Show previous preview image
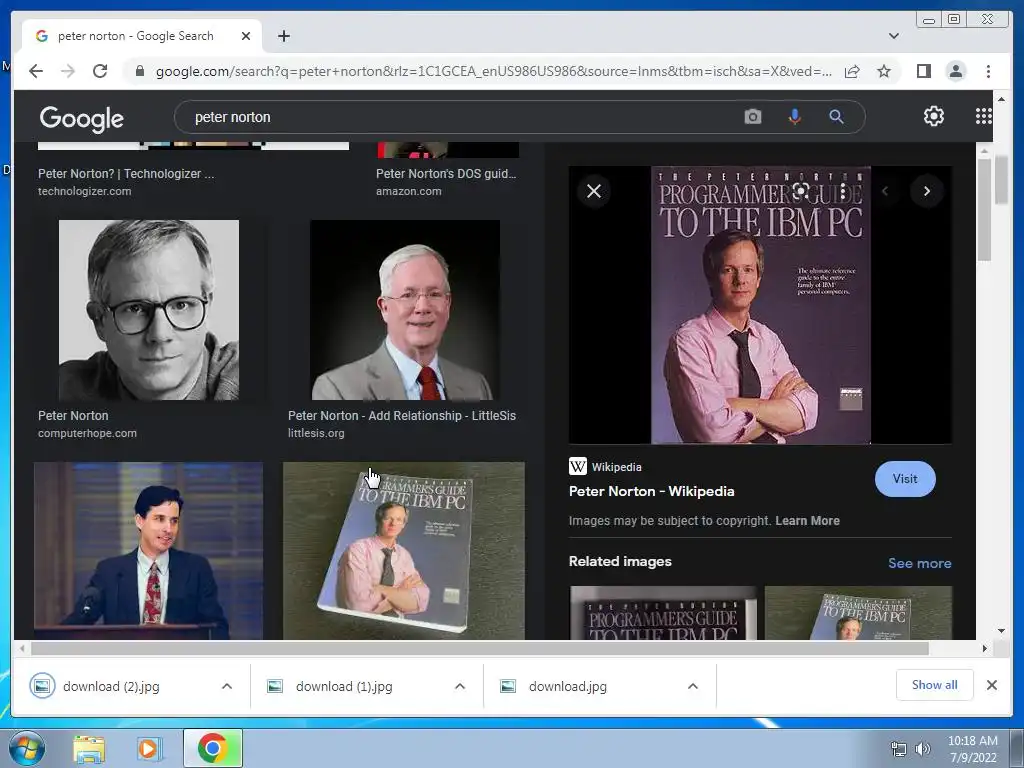The height and width of the screenshot is (768, 1024). pyautogui.click(x=886, y=191)
